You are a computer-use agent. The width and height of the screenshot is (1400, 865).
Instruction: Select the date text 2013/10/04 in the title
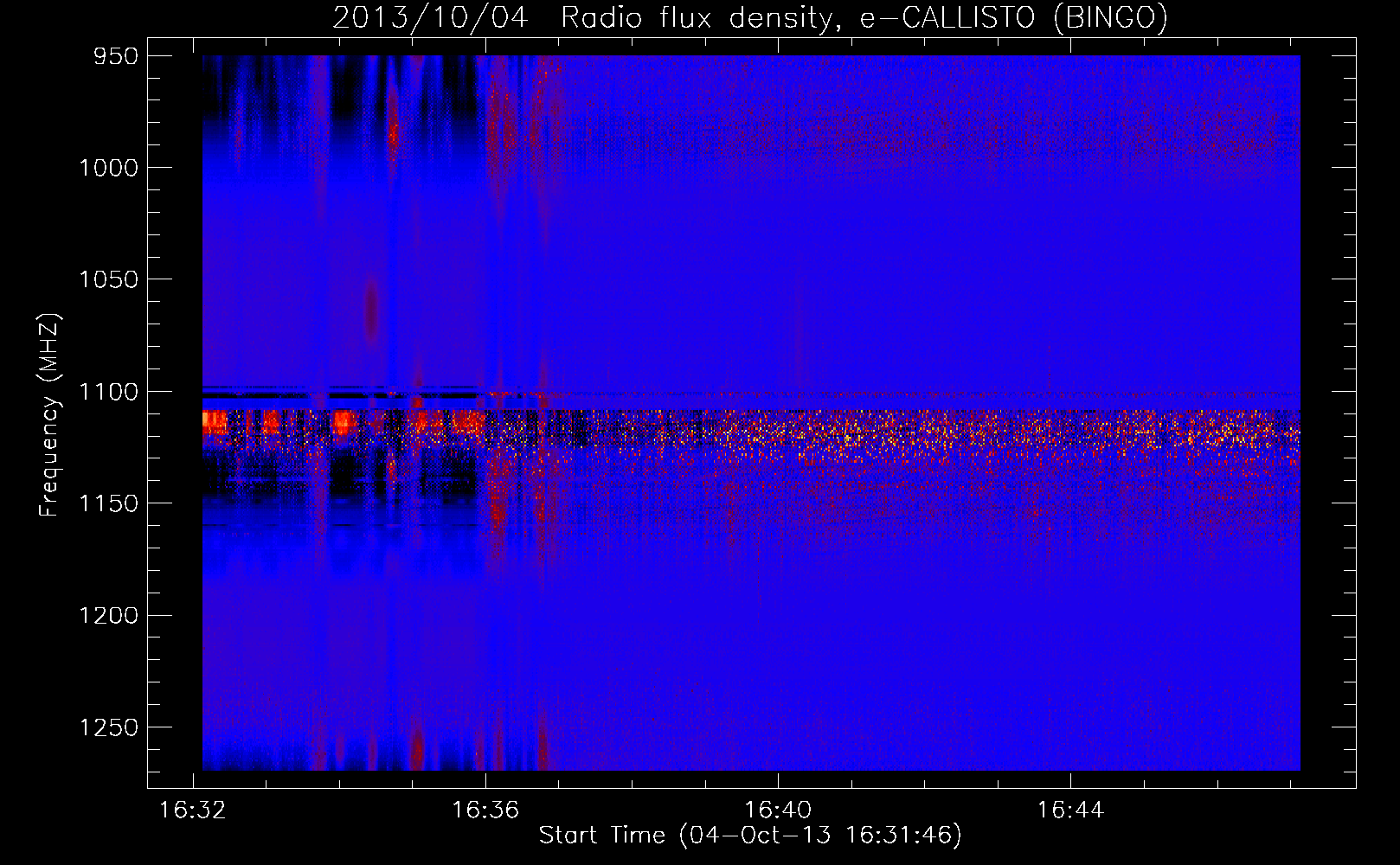[x=430, y=17]
